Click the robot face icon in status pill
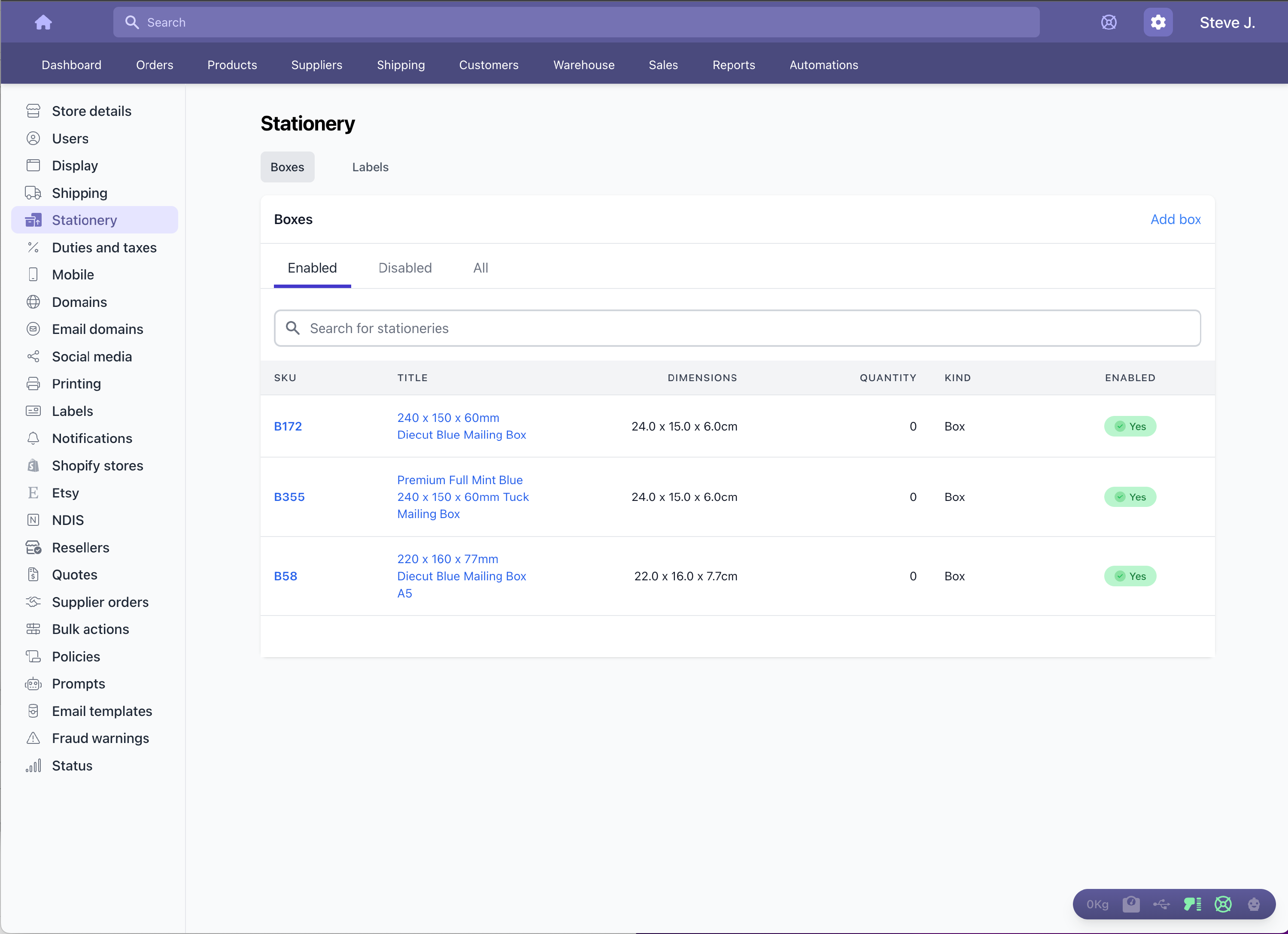 pyautogui.click(x=1253, y=904)
